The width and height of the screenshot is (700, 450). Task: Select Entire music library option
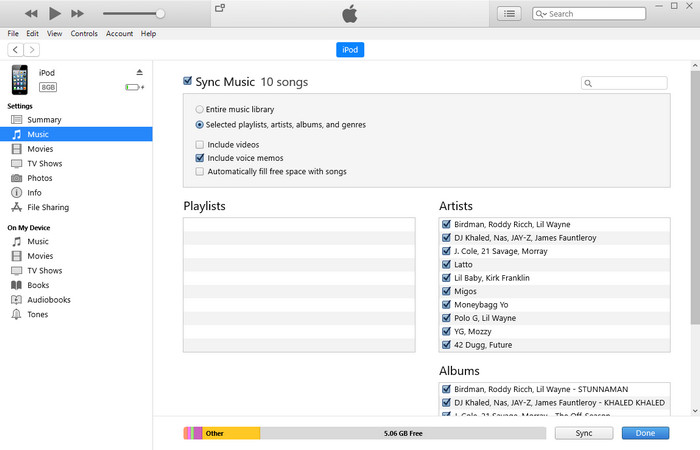[x=200, y=109]
